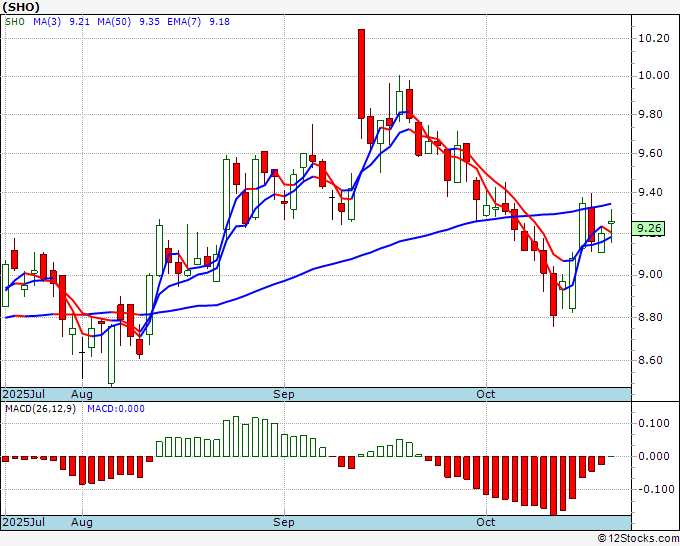Click the 10.20 price axis label
The width and height of the screenshot is (680, 546).
[654, 38]
